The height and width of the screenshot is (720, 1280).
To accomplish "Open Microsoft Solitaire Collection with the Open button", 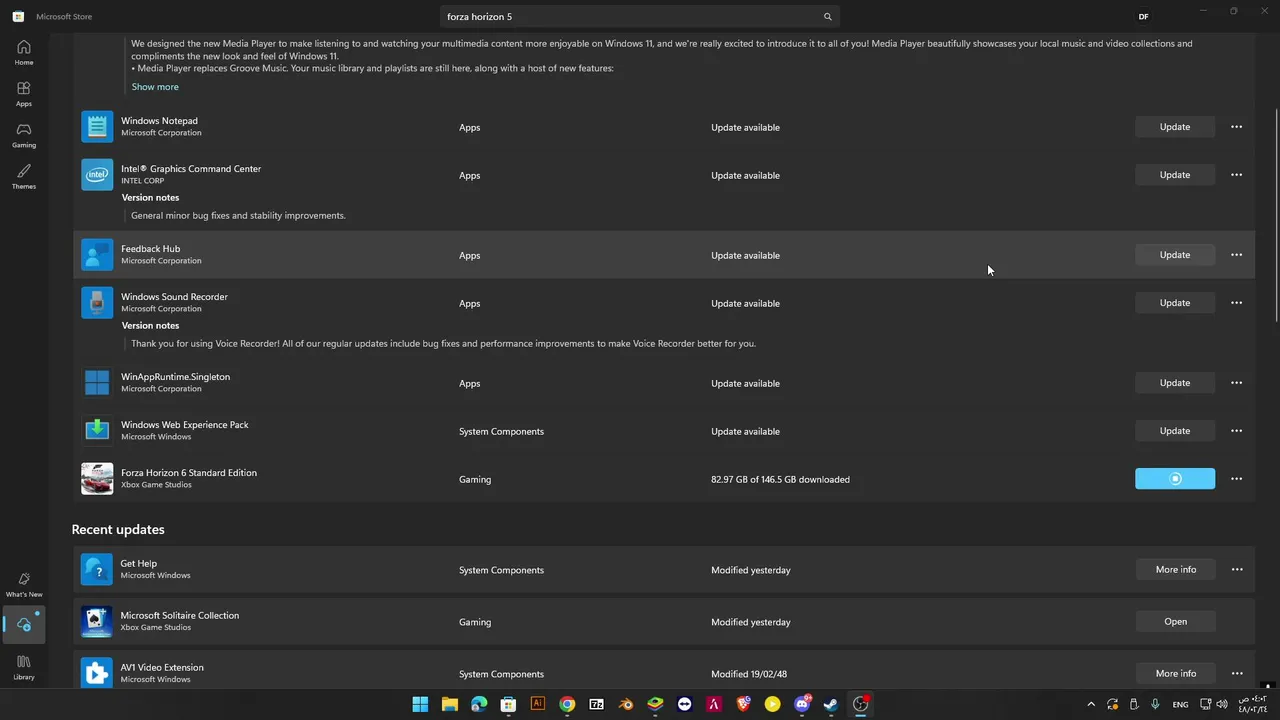I will tap(1176, 622).
